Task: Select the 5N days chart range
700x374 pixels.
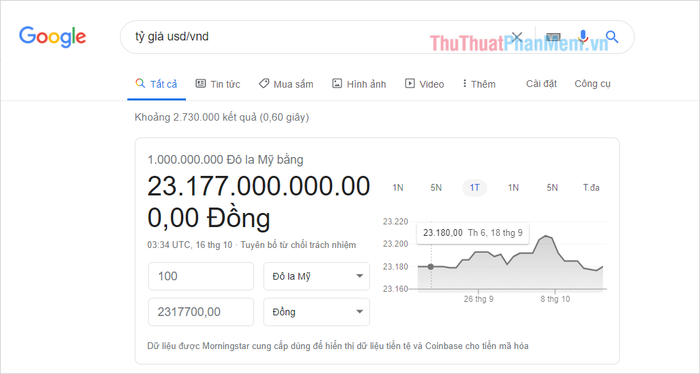Action: 436,187
